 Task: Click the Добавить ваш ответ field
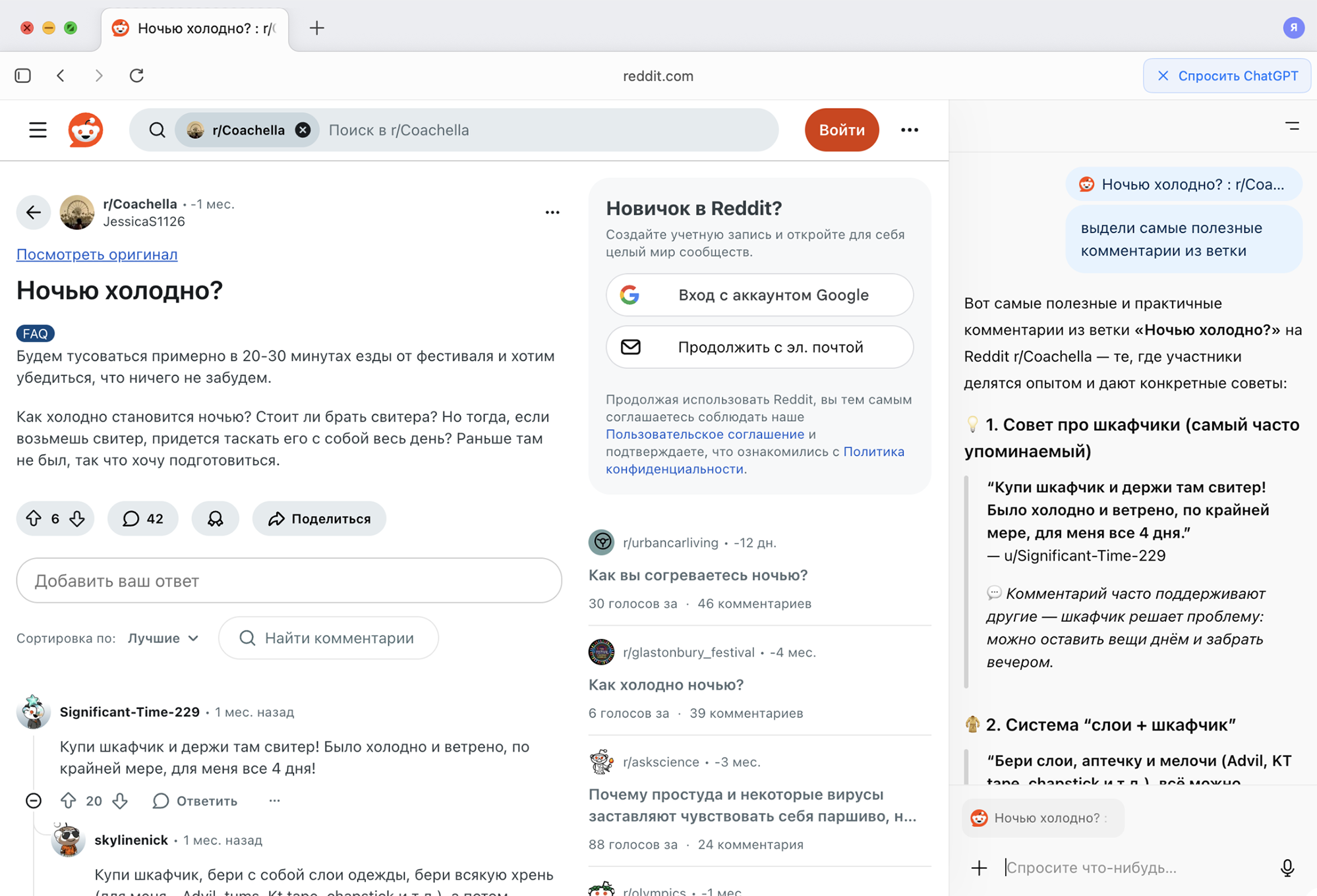(289, 580)
